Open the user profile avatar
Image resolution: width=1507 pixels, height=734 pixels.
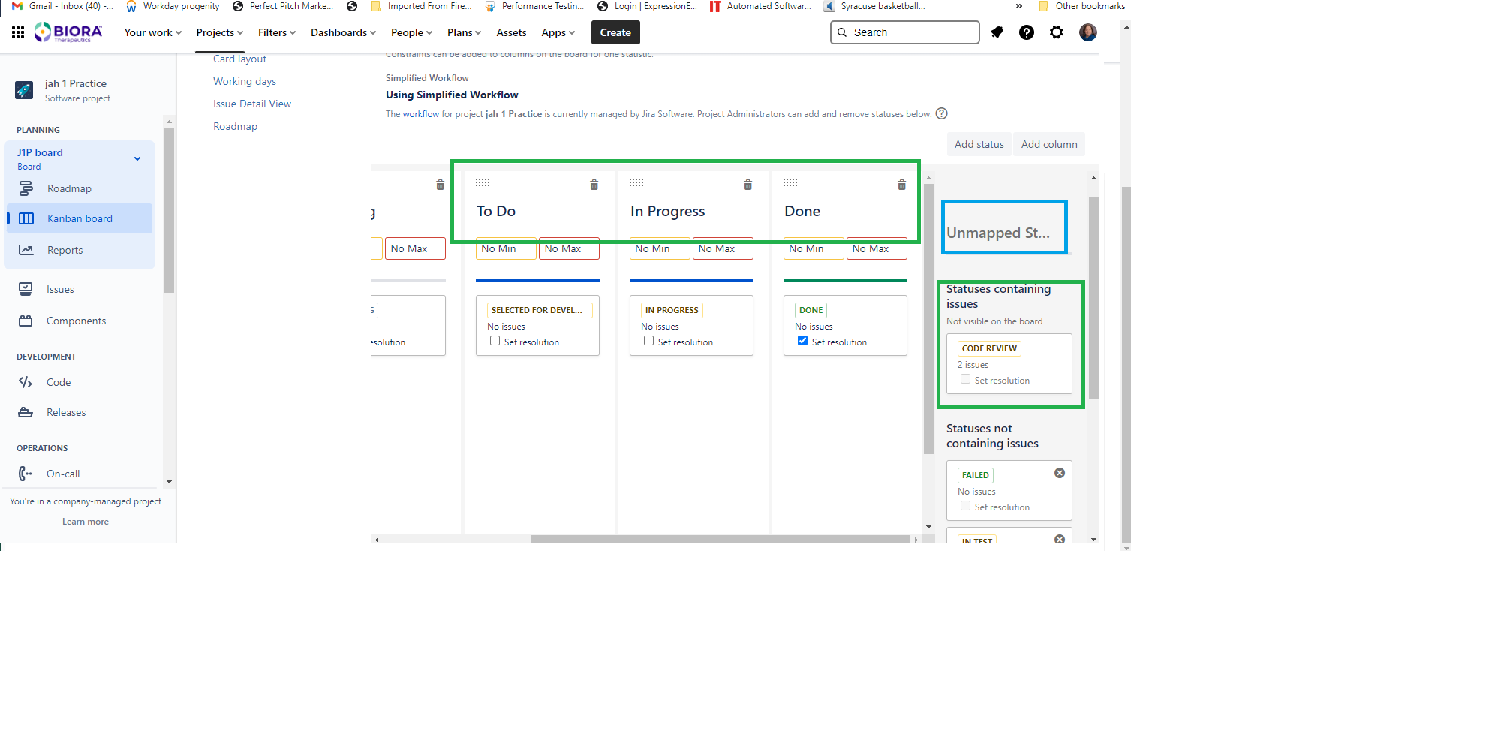[x=1088, y=32]
